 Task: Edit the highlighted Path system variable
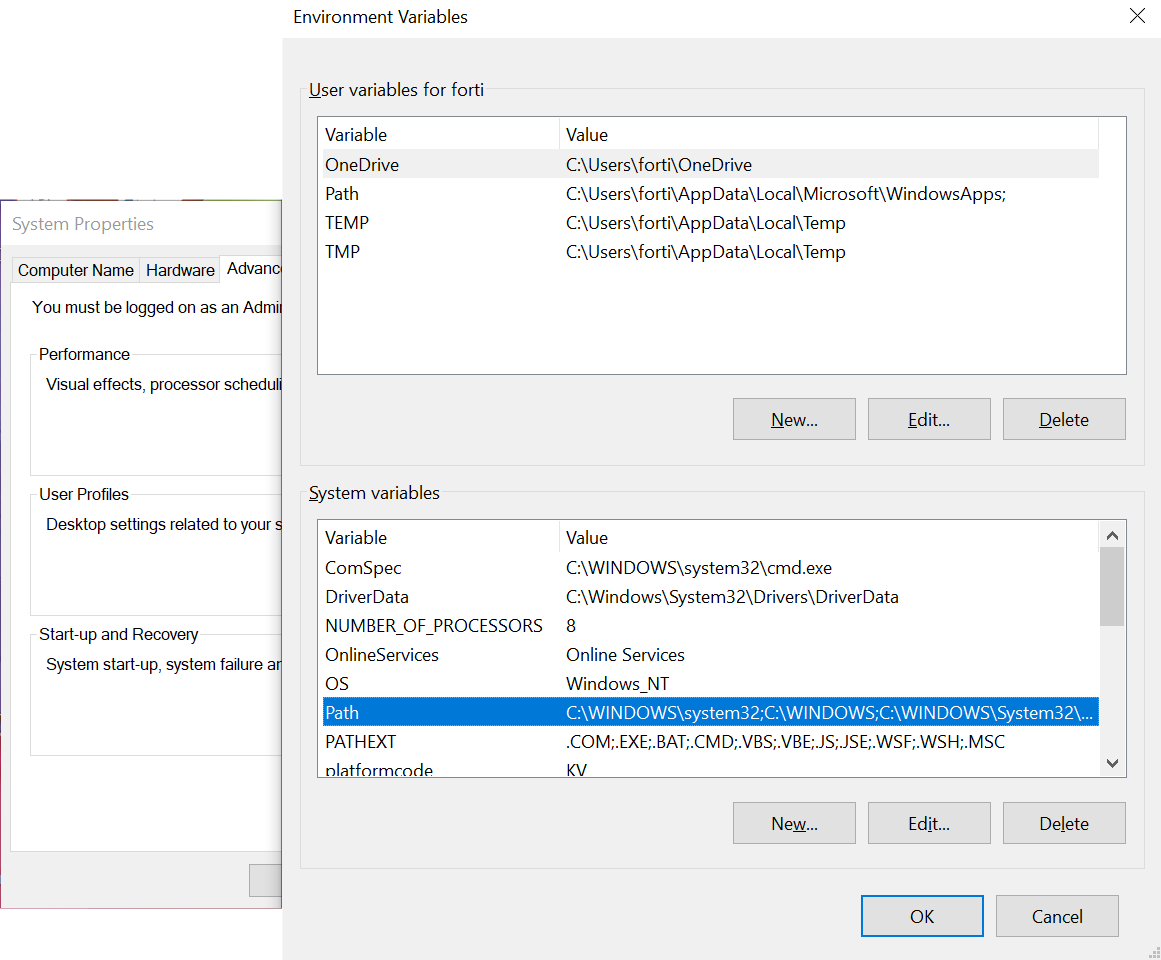(929, 823)
